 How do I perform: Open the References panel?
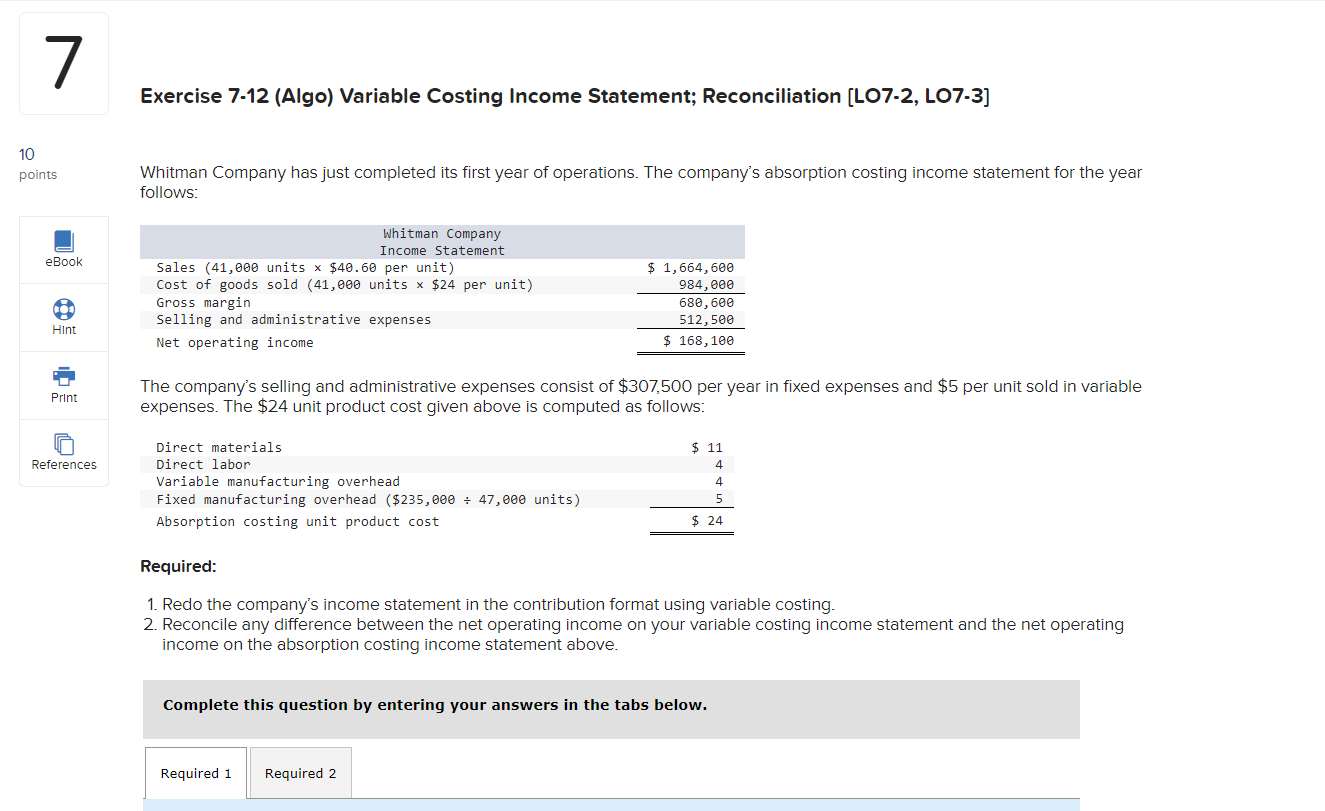pyautogui.click(x=63, y=452)
